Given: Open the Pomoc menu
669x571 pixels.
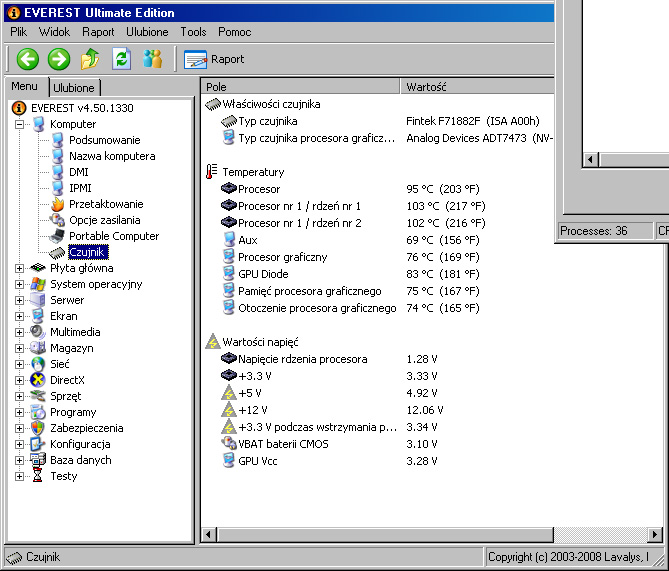Looking at the screenshot, I should tap(235, 32).
